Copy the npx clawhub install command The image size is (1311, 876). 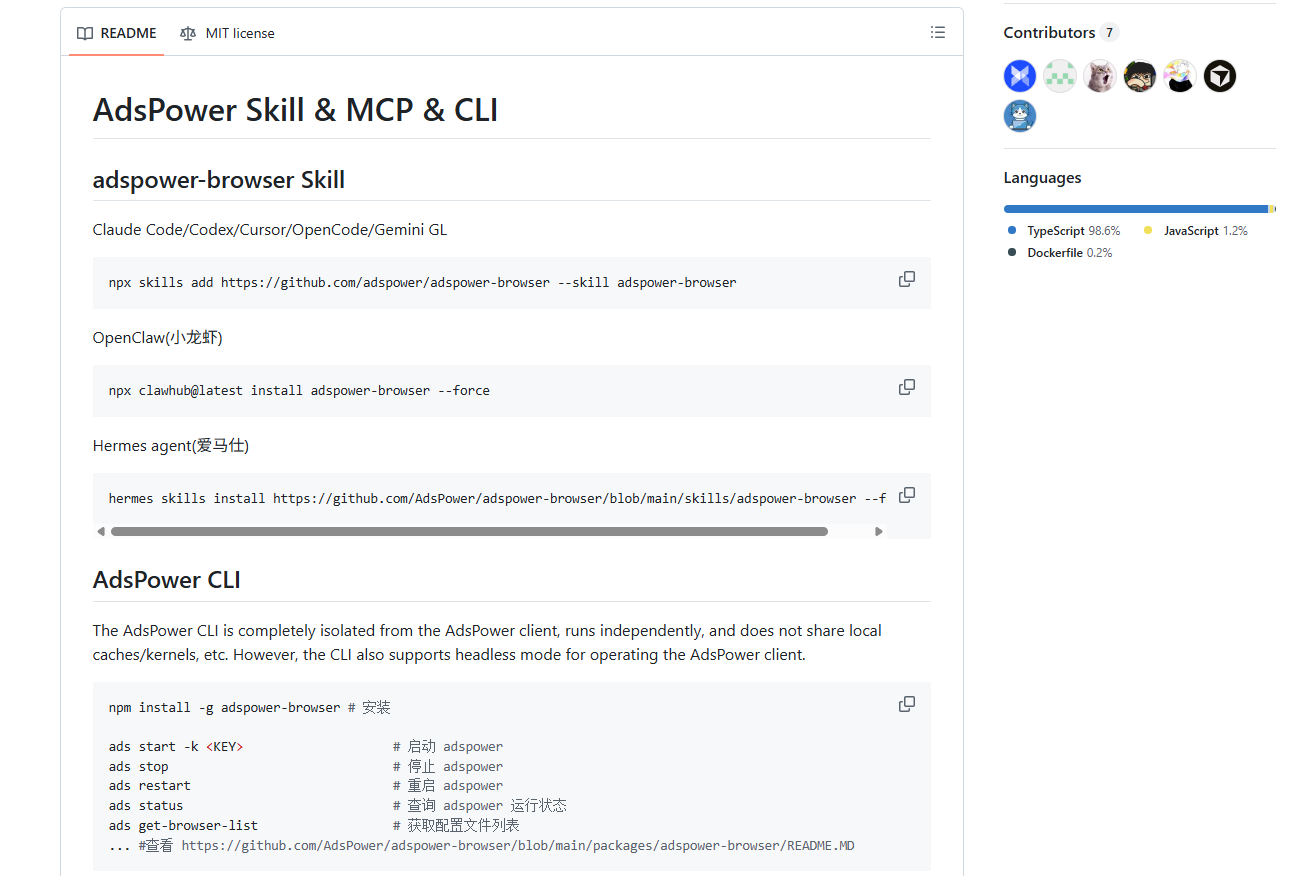(907, 388)
